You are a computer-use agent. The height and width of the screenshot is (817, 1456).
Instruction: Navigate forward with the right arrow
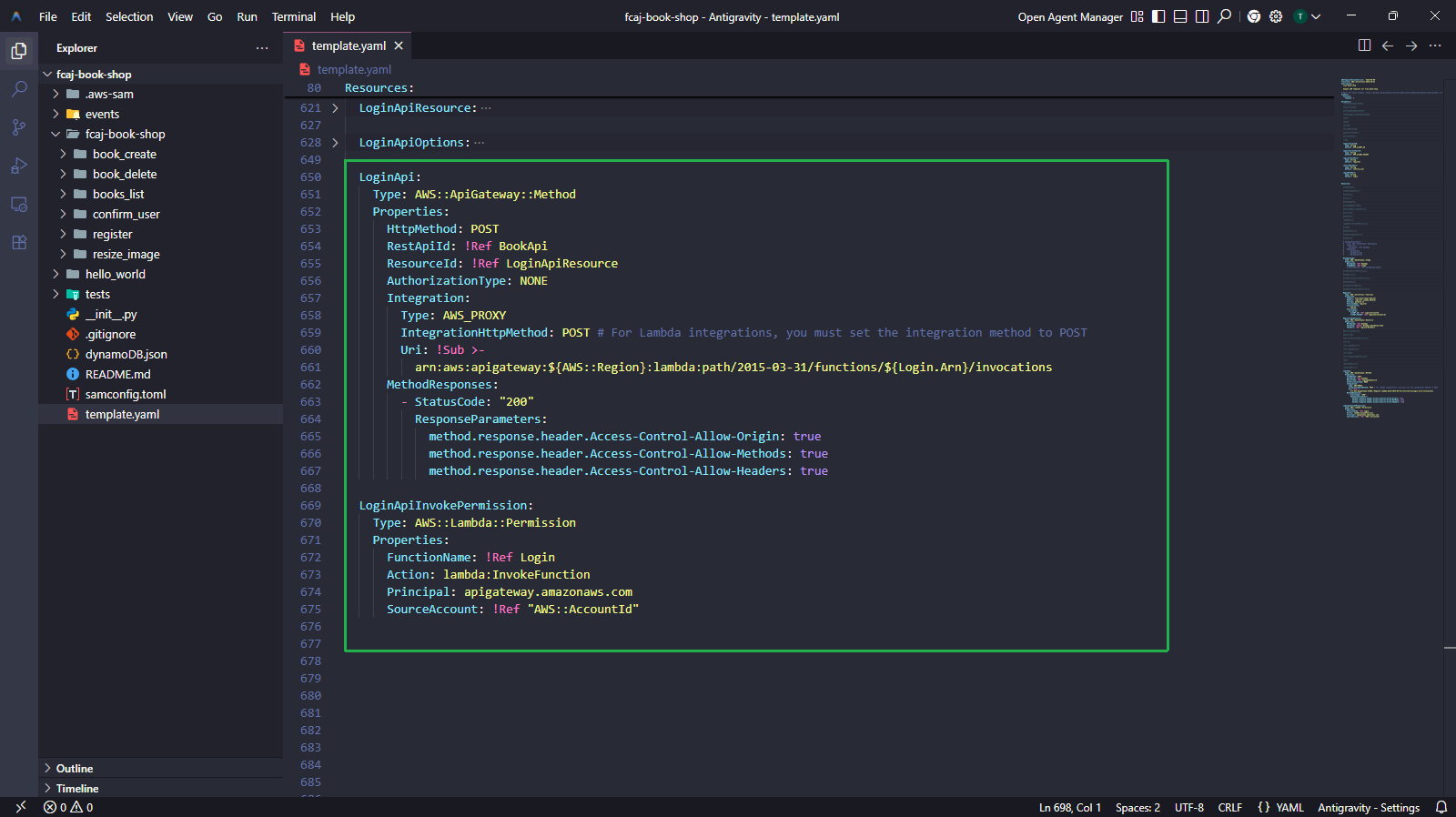(1411, 45)
